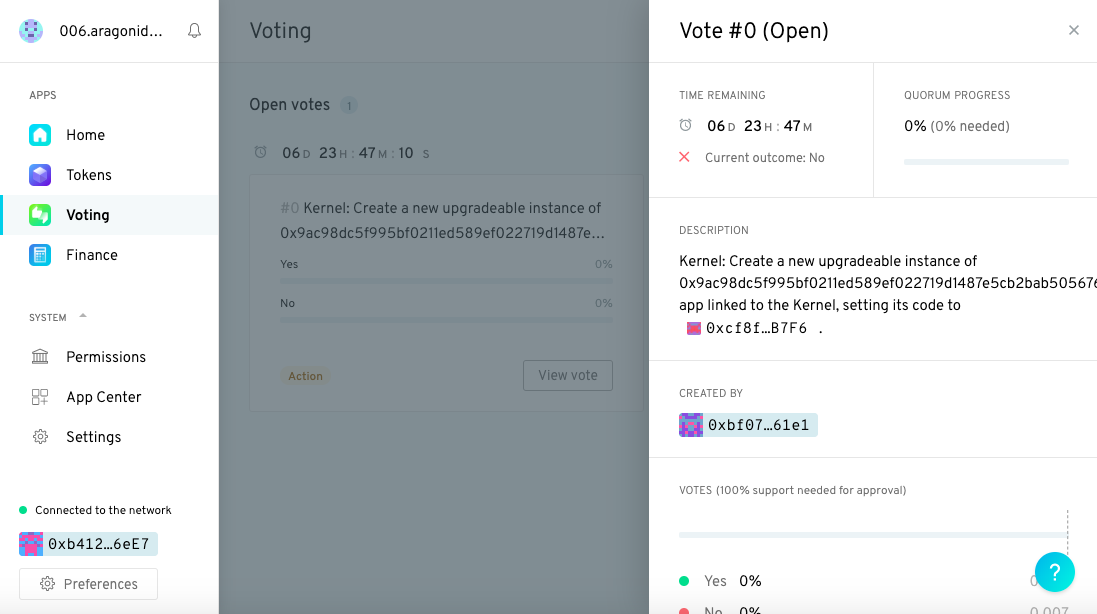The image size is (1097, 614).
Task: Open Settings gear icon
Action: tap(40, 437)
